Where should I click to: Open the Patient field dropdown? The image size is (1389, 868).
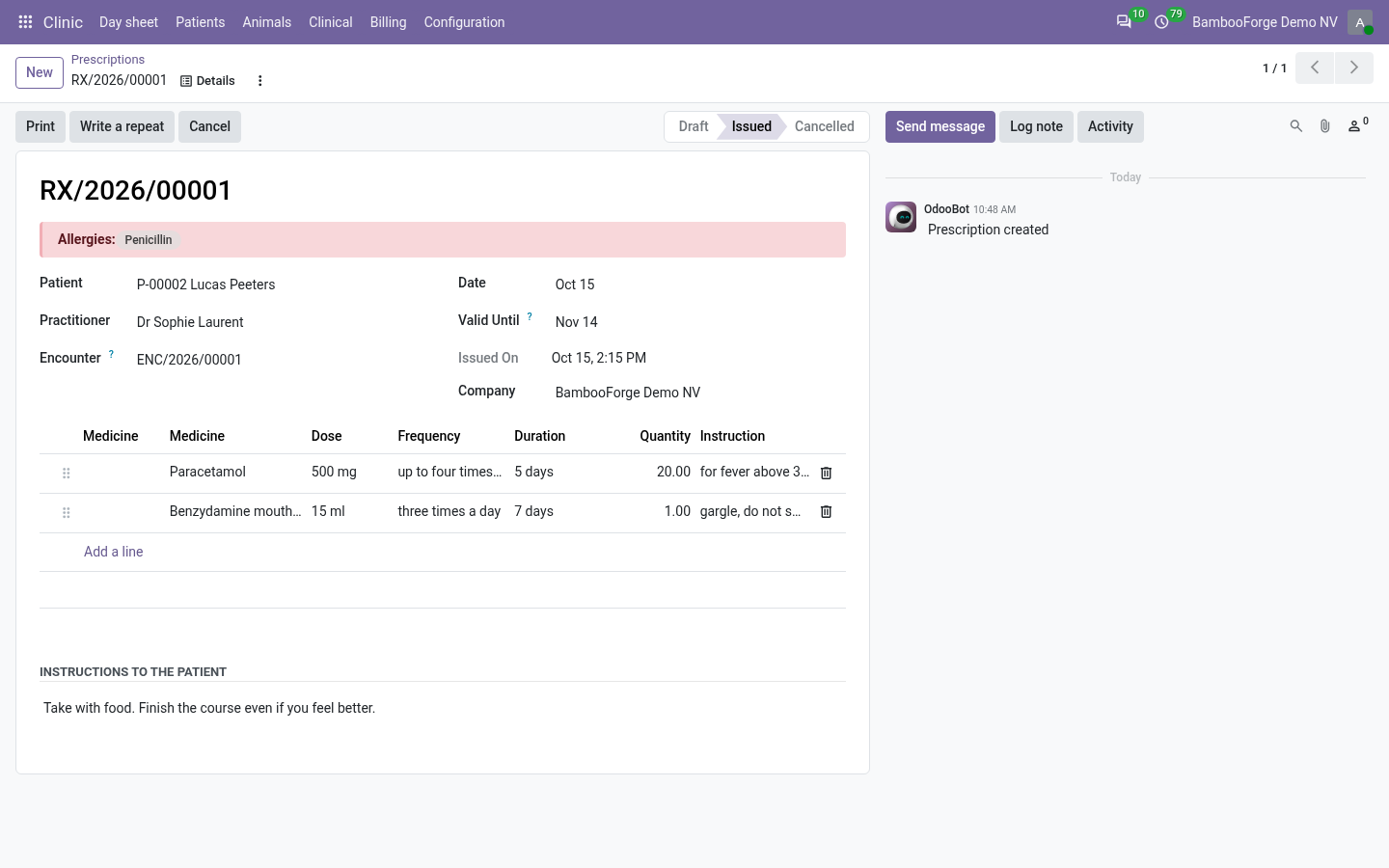[280, 285]
